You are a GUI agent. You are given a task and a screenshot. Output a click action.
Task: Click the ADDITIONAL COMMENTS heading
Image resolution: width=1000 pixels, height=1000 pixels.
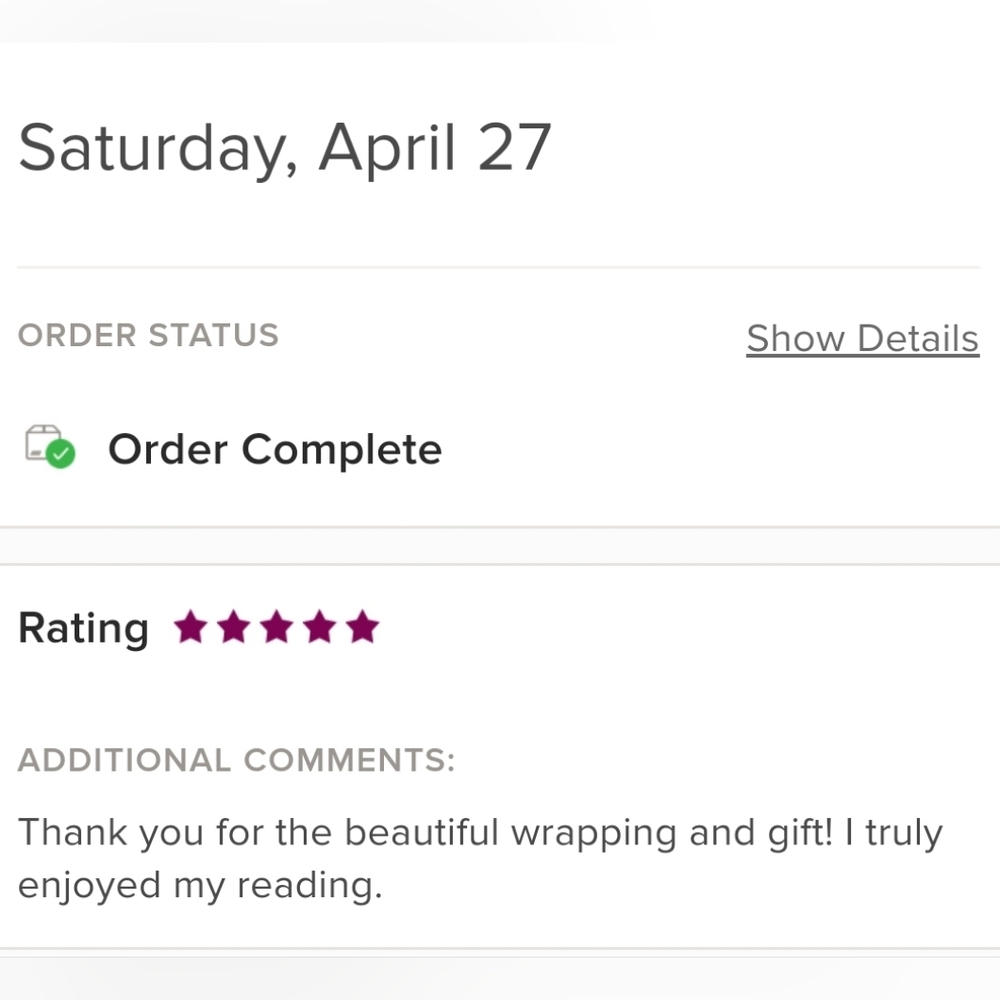[x=236, y=760]
